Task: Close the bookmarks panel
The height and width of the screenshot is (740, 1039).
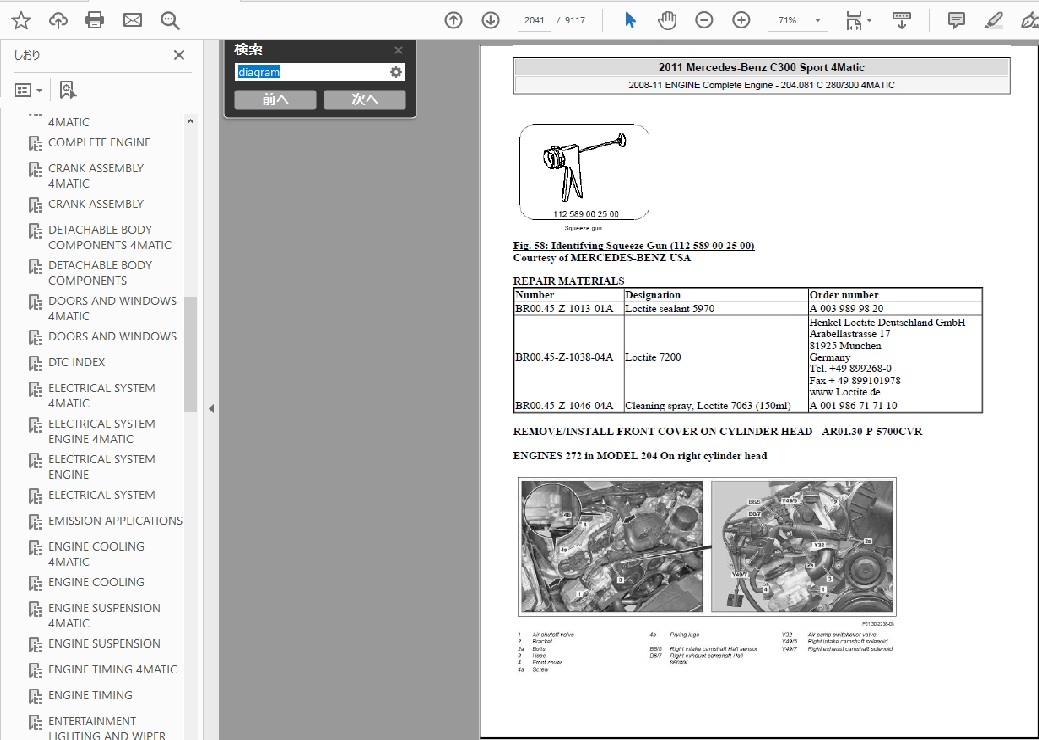Action: pos(179,55)
